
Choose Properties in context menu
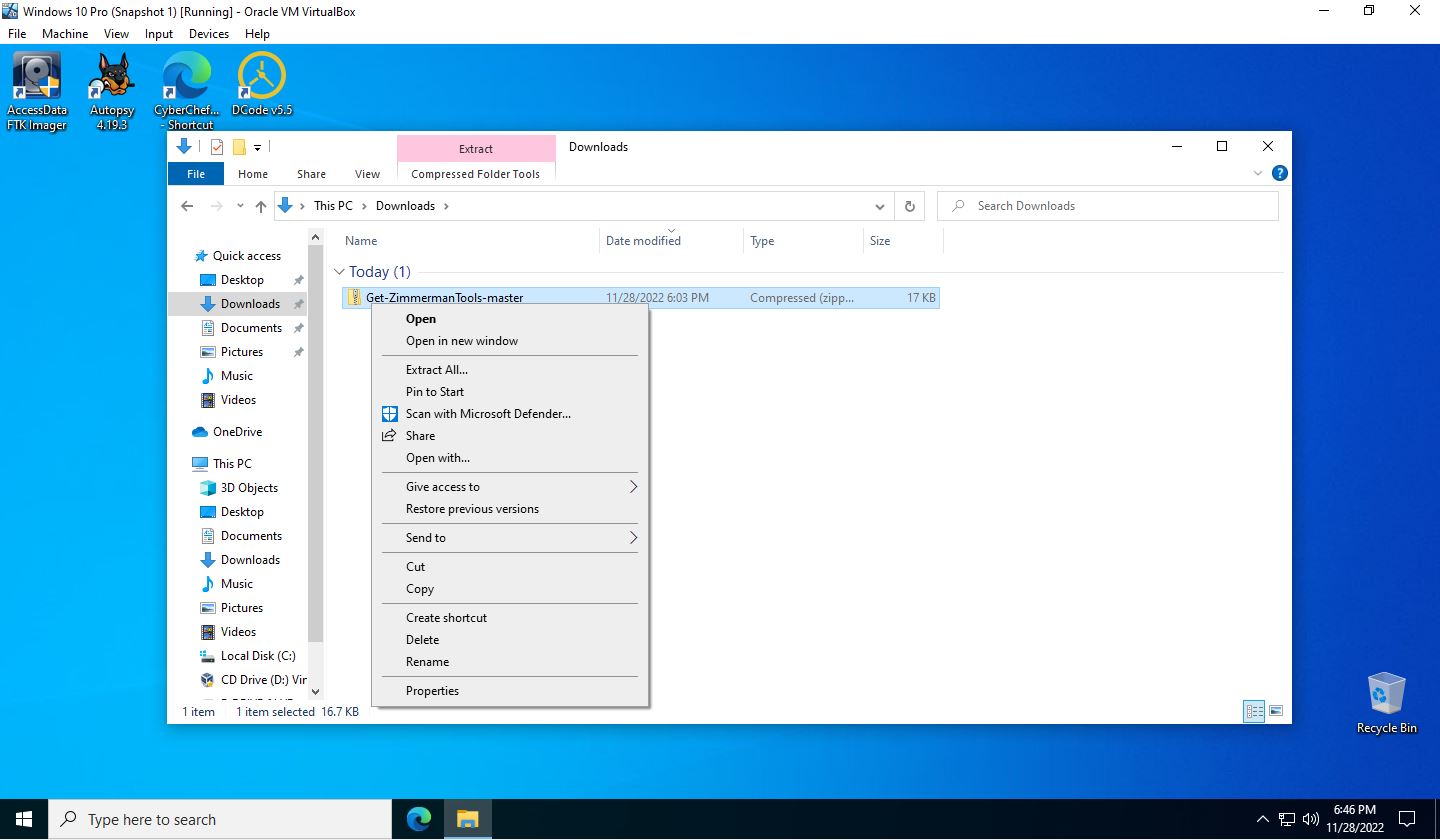(x=509, y=691)
